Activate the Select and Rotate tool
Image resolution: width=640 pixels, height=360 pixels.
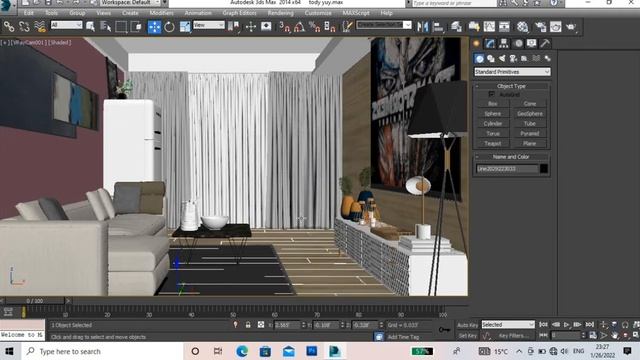coord(169,27)
